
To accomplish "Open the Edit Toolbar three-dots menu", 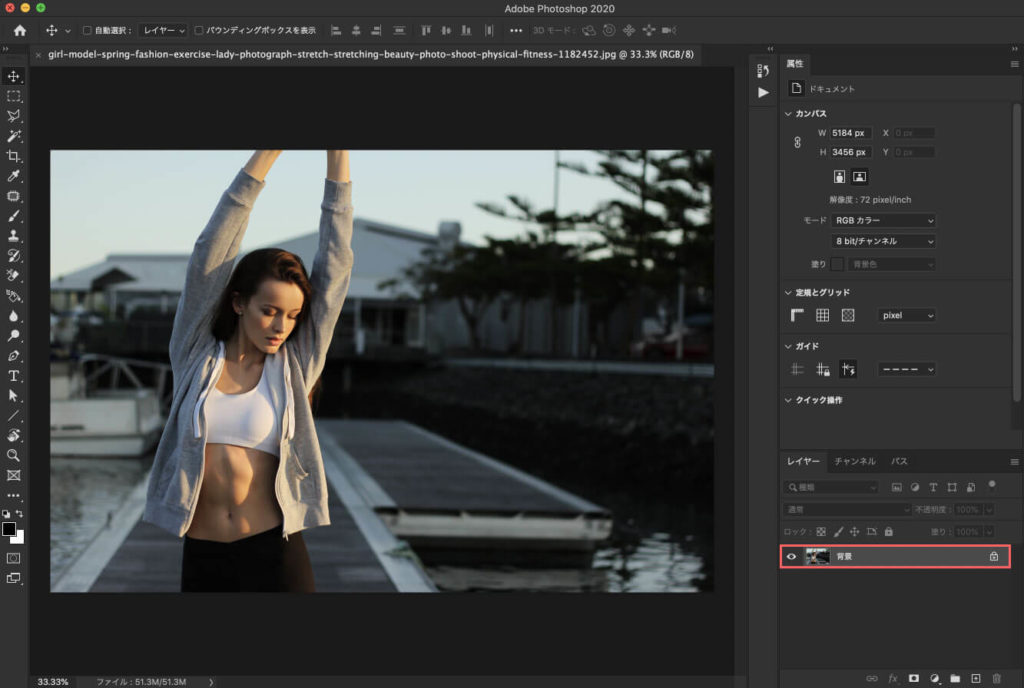I will [13, 495].
